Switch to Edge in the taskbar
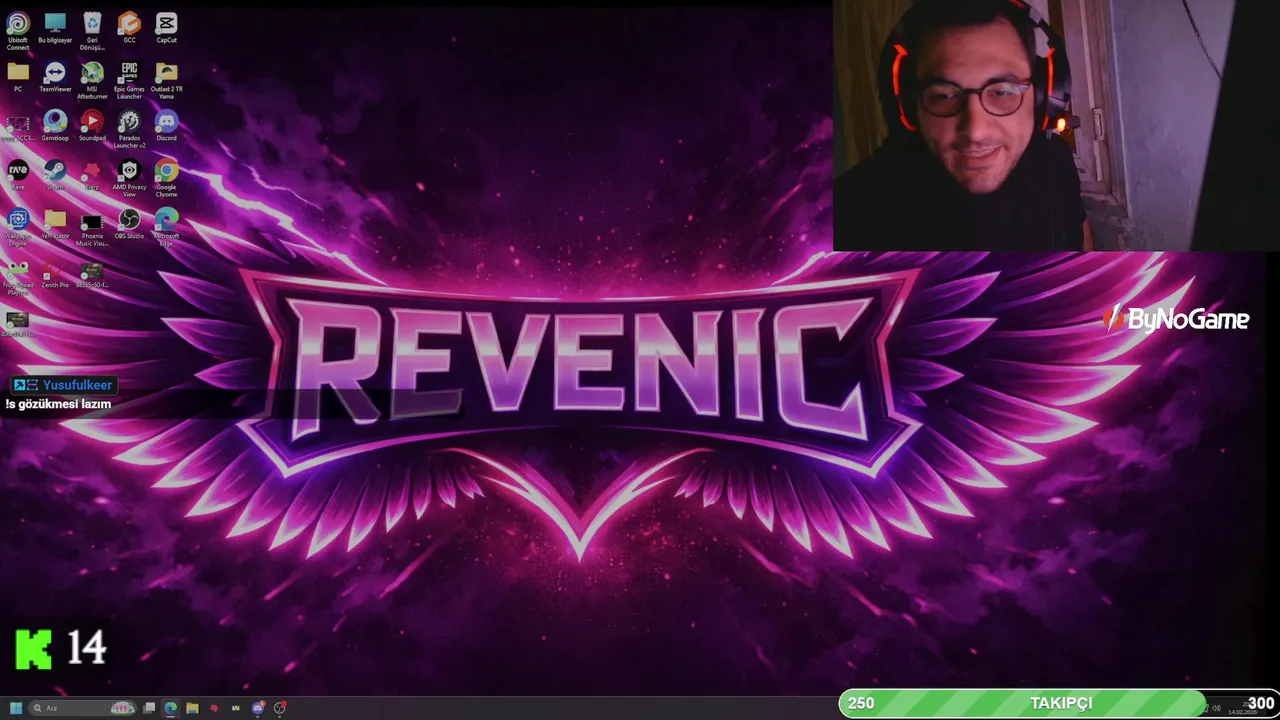The width and height of the screenshot is (1280, 720). (x=171, y=708)
